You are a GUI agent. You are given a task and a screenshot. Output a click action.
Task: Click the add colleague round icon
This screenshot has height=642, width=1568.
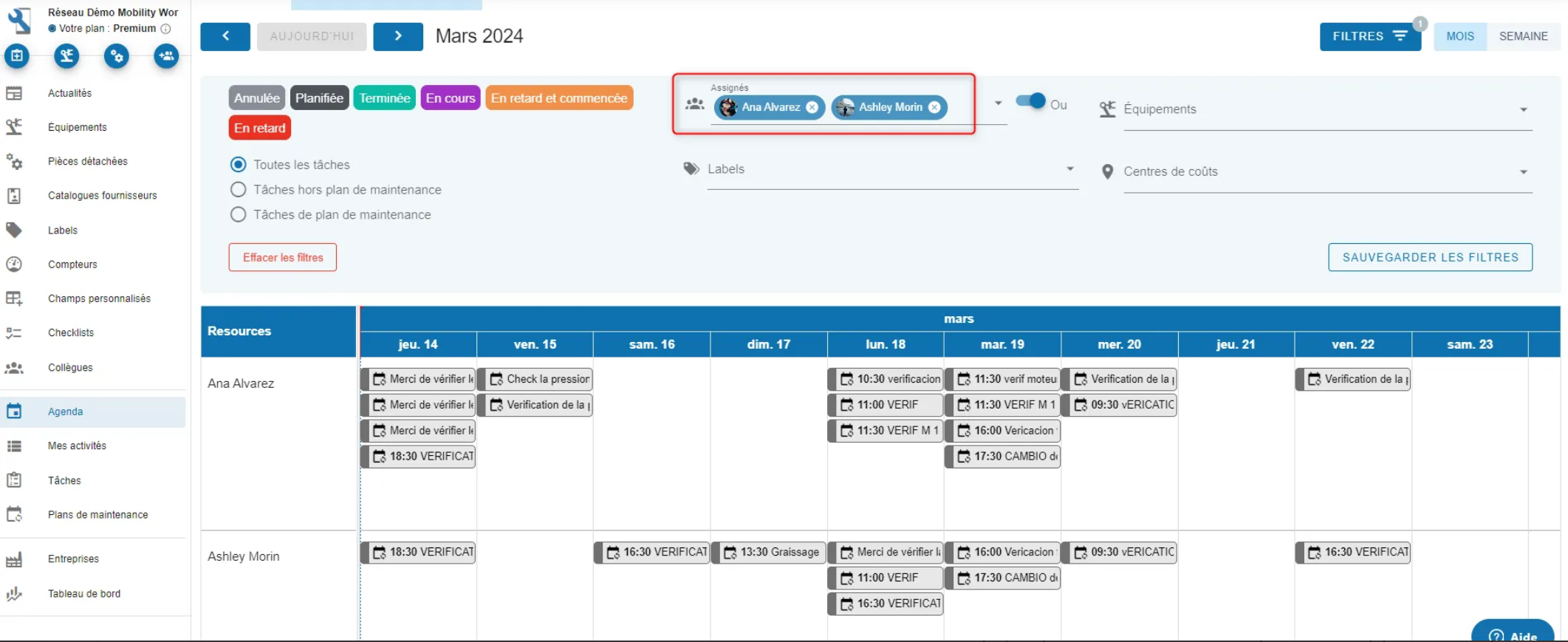pos(166,55)
